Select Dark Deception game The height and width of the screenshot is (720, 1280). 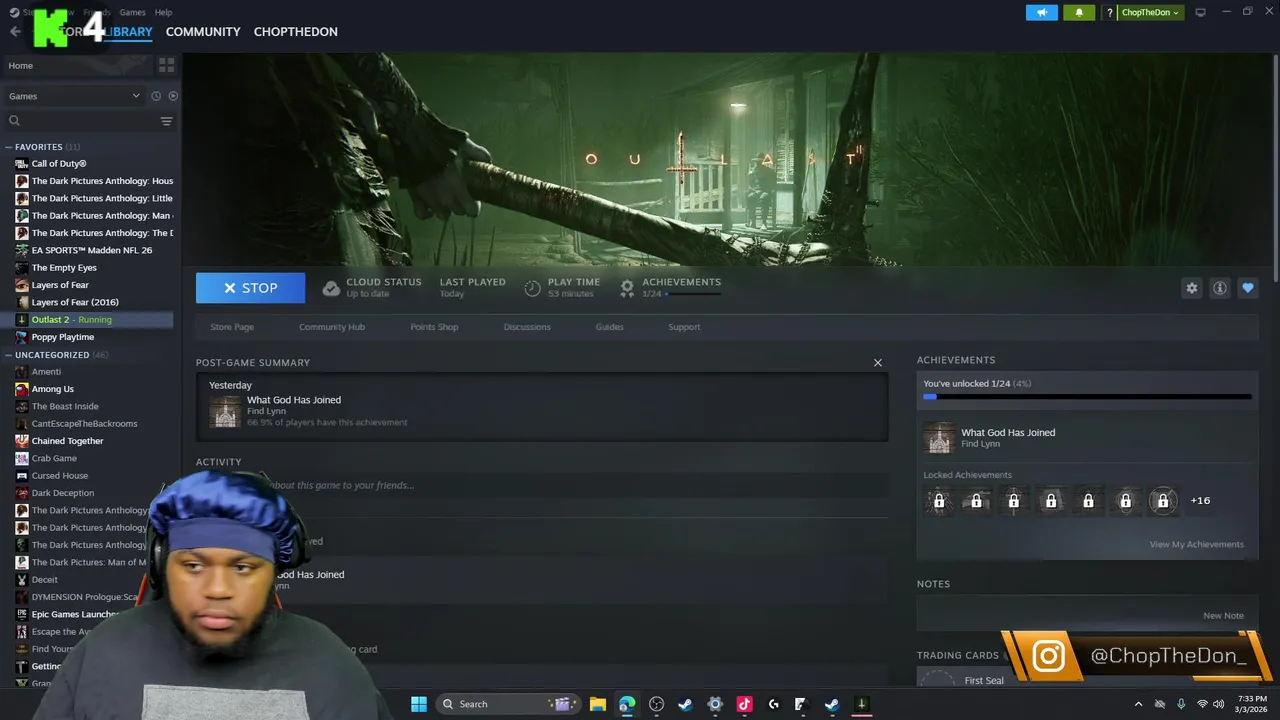tap(62, 493)
